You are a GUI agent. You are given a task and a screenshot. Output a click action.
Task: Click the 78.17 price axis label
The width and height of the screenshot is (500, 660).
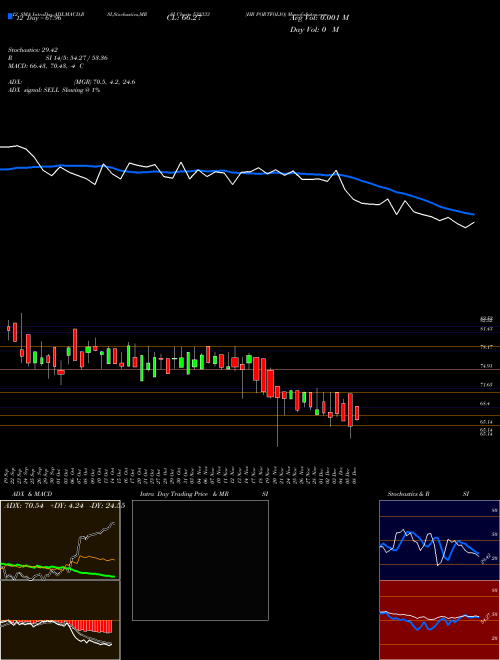[486, 347]
